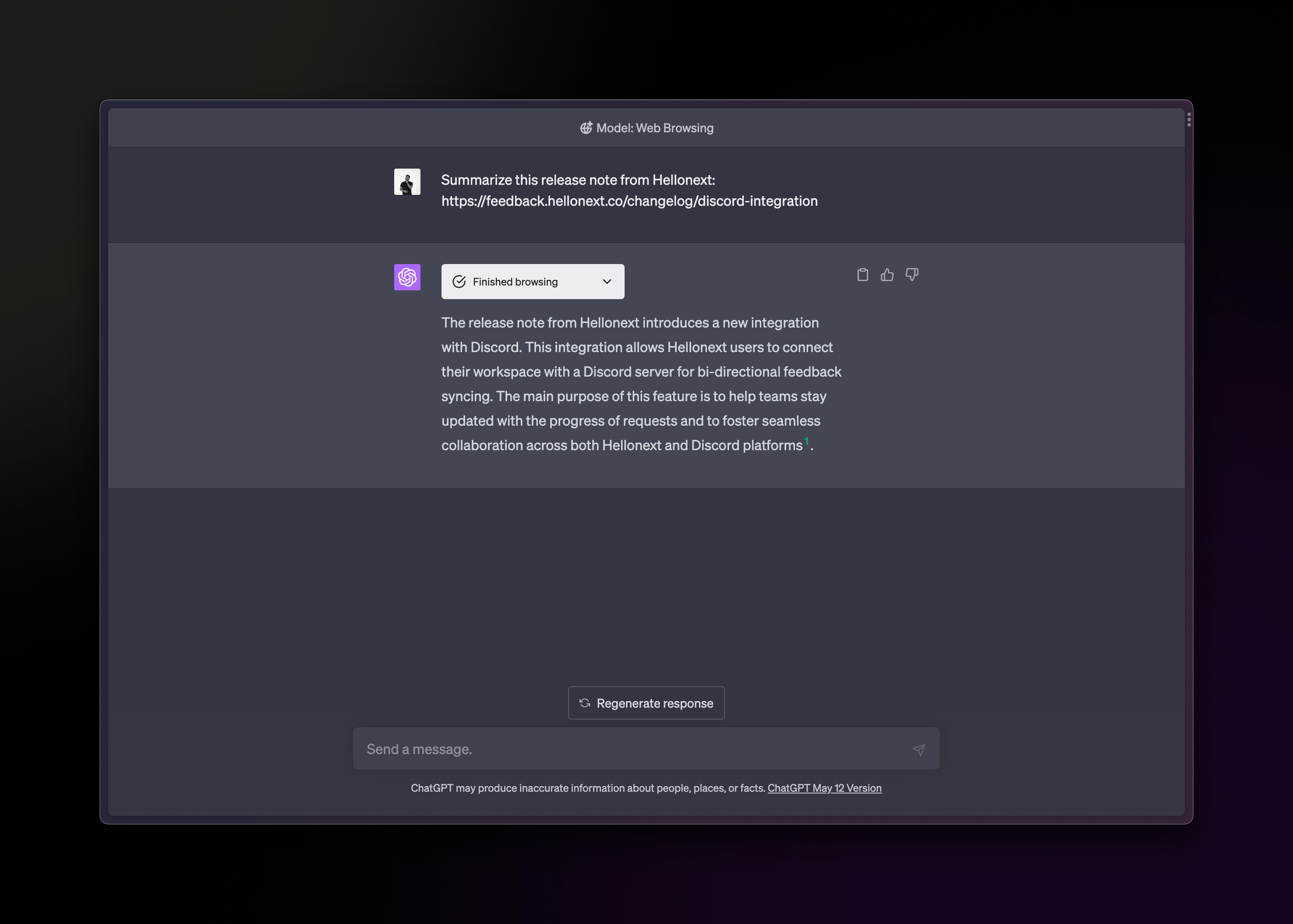
Task: Give the response a thumbs down
Action: pos(911,275)
